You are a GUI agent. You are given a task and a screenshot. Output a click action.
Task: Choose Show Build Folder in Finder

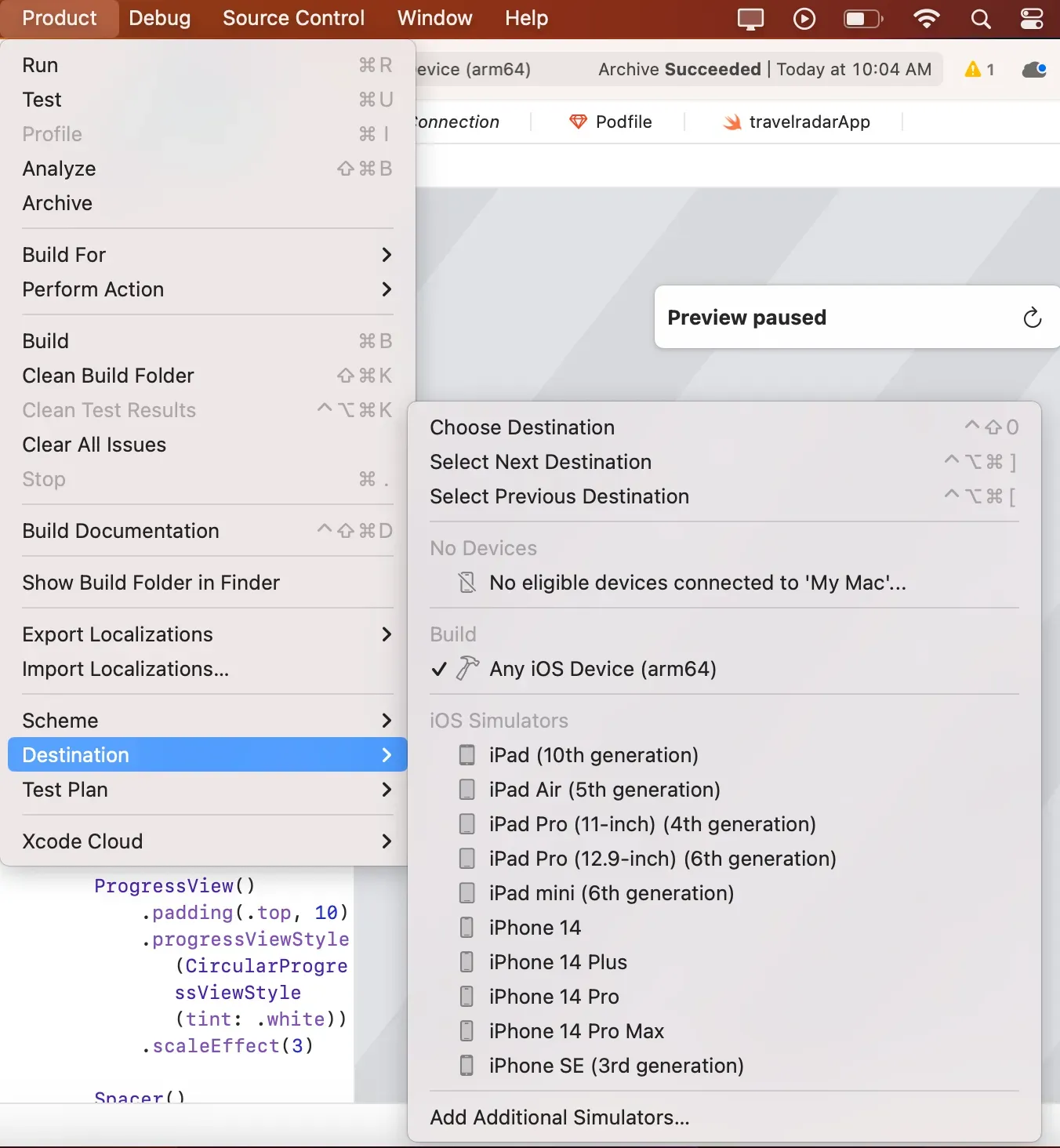coord(208,582)
